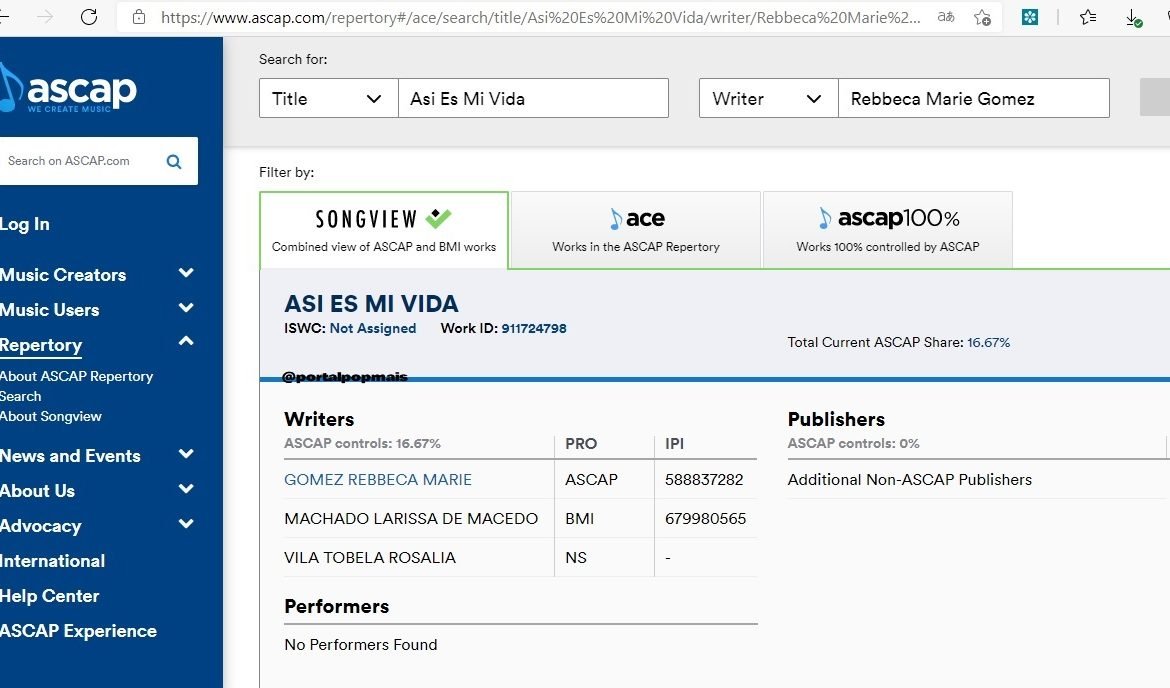1170x688 pixels.
Task: Click the search magnifier in the ASCAP sidebar
Action: (x=173, y=161)
